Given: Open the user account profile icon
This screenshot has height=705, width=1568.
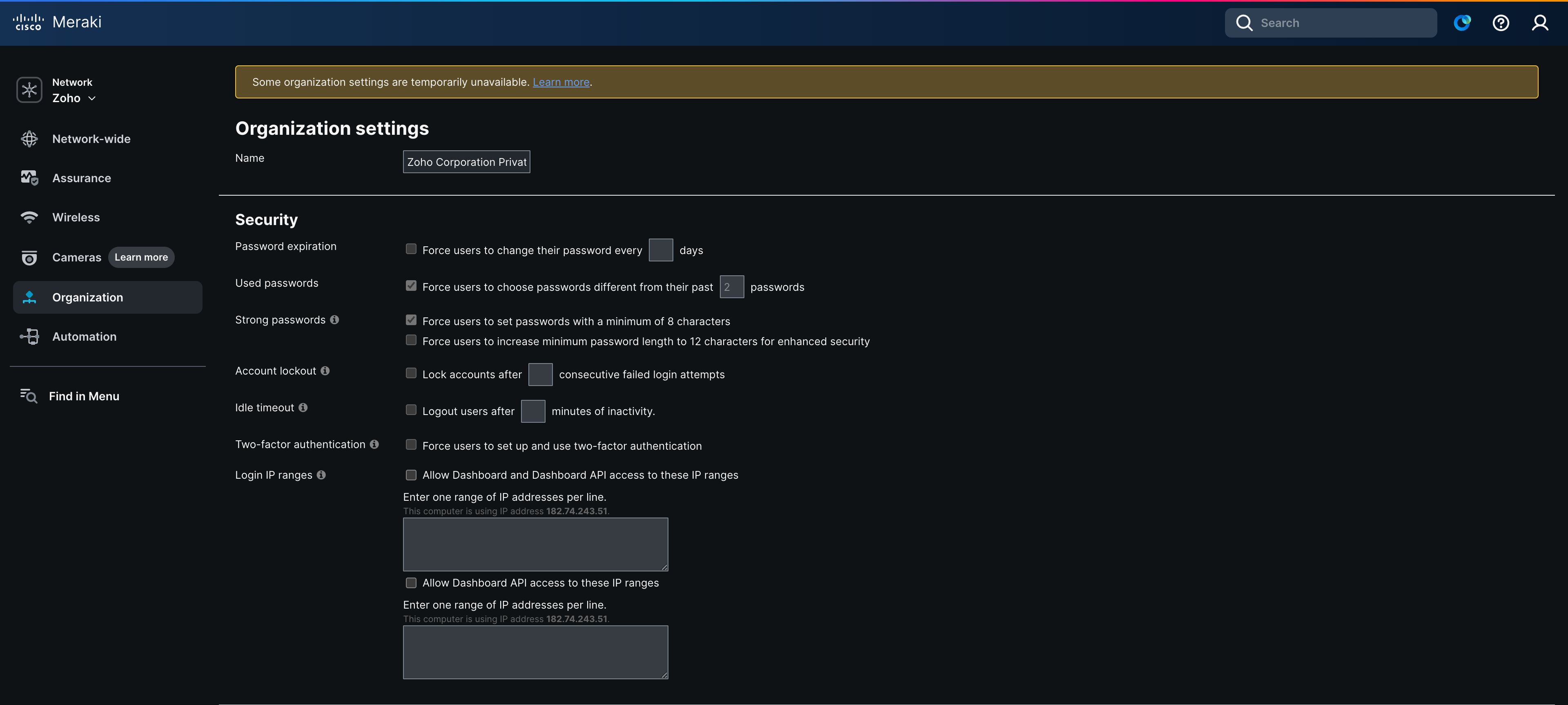Looking at the screenshot, I should [1539, 23].
